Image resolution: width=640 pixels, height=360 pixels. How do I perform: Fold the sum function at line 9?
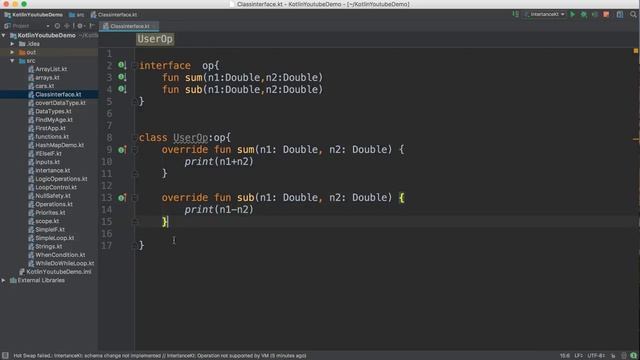[x=135, y=149]
